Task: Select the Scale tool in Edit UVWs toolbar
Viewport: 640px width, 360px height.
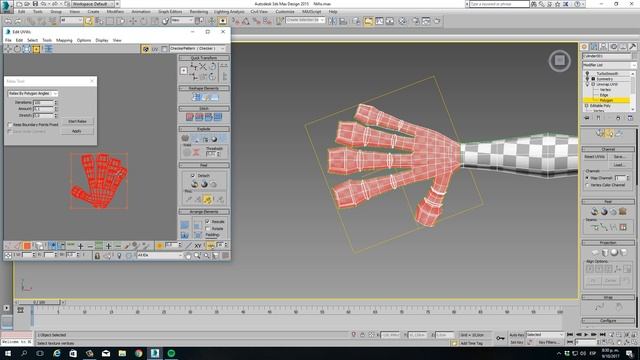Action: [x=27, y=49]
